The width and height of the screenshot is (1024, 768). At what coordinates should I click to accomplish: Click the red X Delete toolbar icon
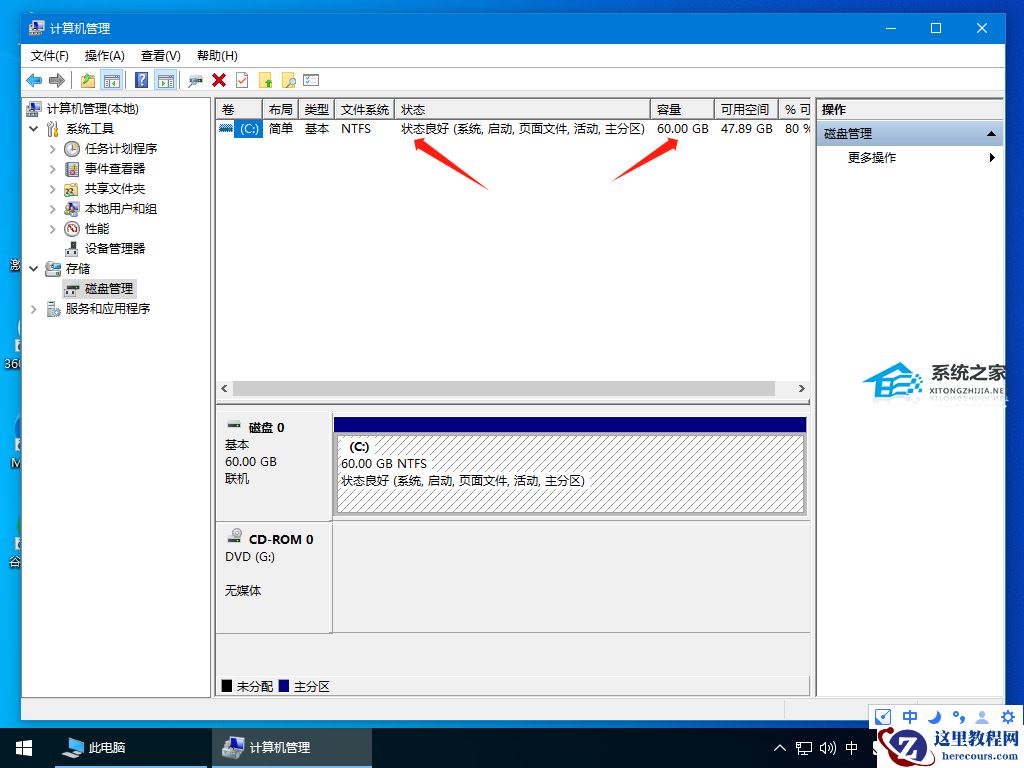point(219,80)
